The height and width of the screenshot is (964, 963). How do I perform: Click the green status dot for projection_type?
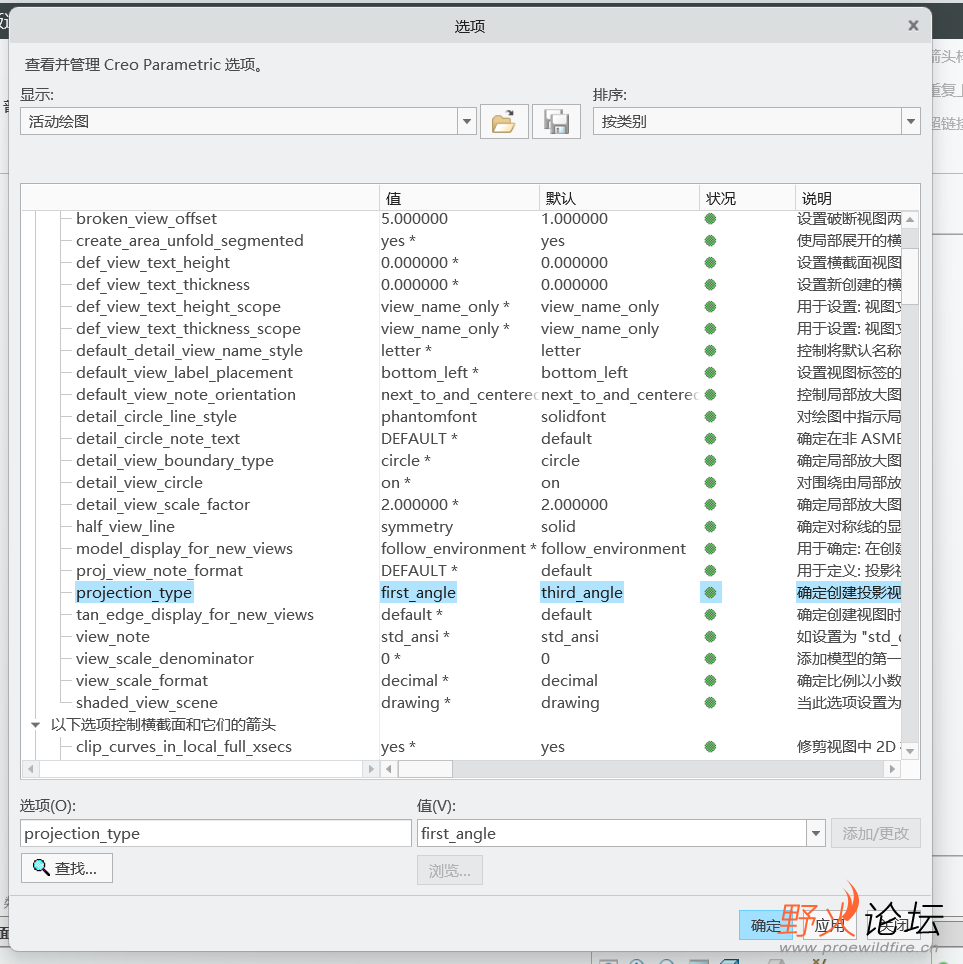point(710,593)
